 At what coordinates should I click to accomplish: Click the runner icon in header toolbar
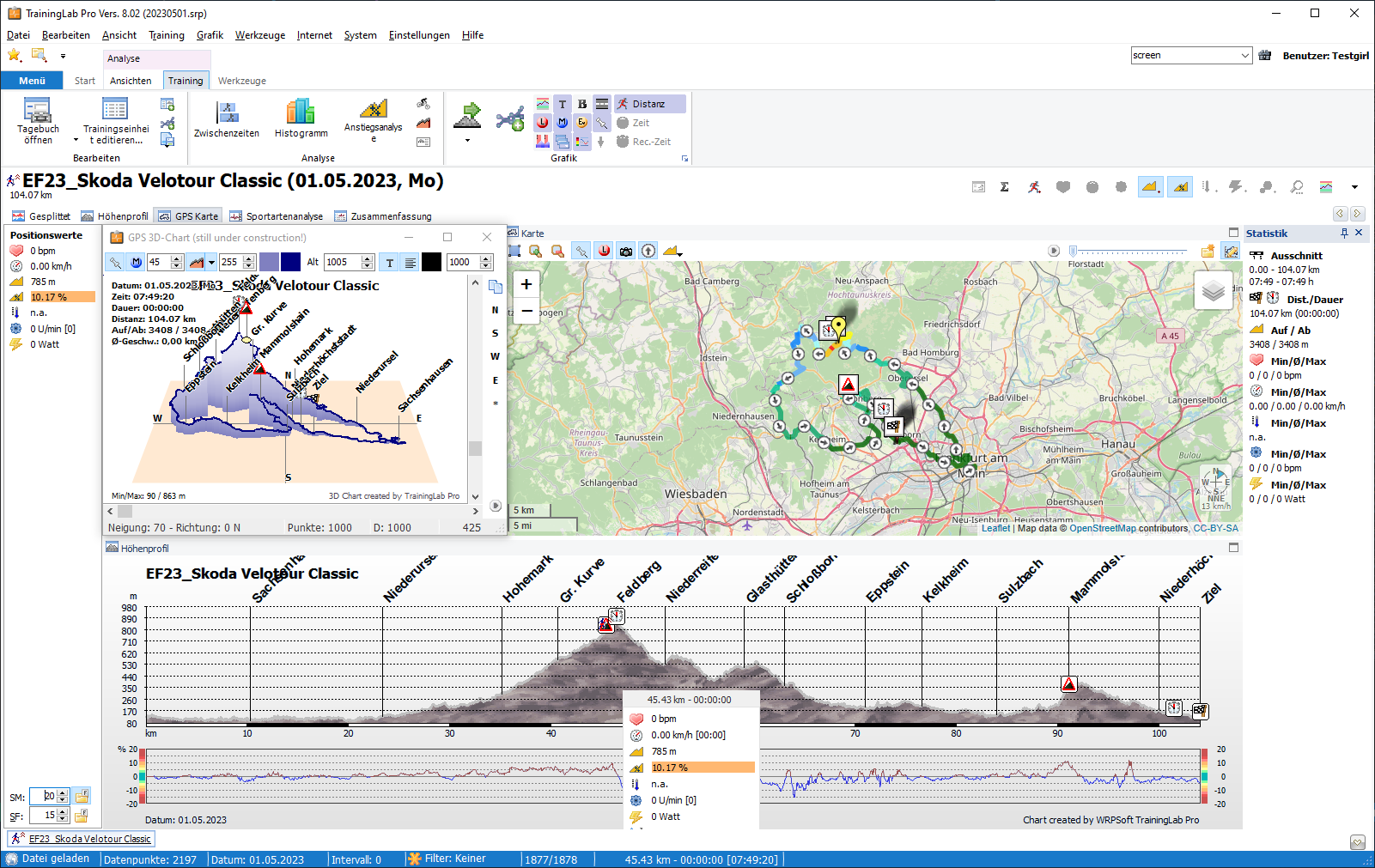click(x=1034, y=187)
